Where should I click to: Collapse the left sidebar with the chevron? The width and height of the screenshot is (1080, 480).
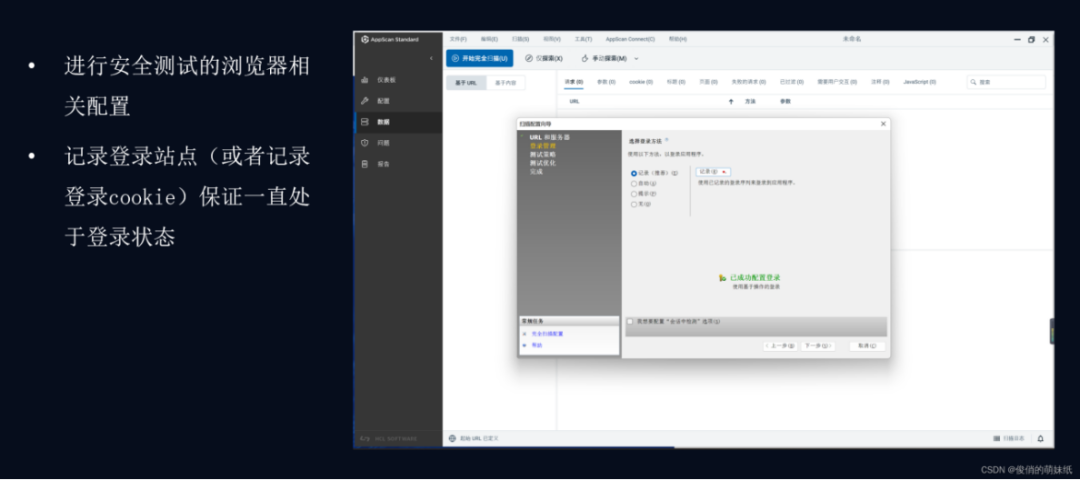432,59
